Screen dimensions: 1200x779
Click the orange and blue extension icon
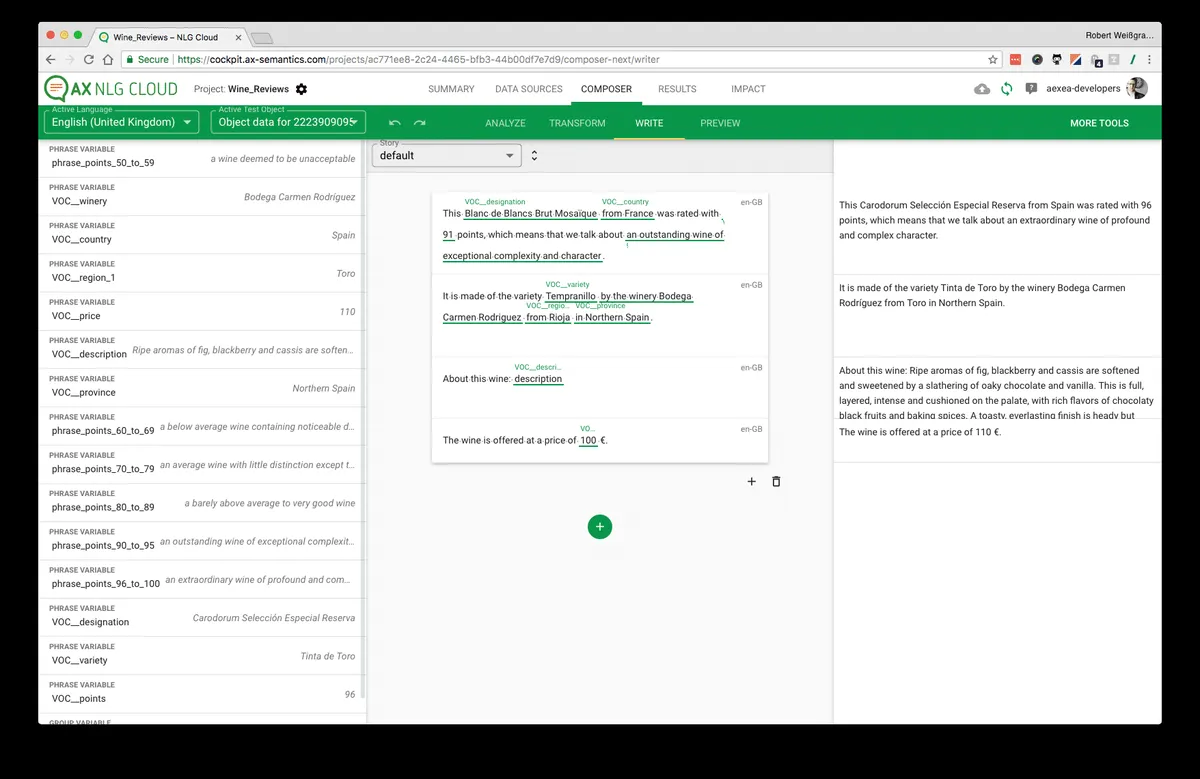(x=1075, y=60)
